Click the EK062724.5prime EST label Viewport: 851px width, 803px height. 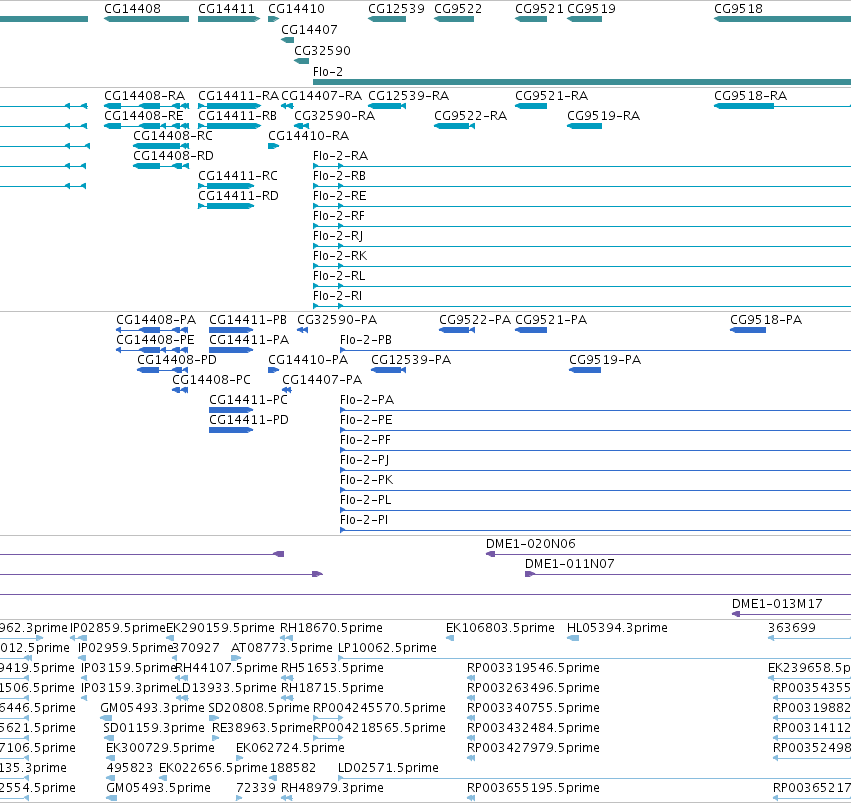290,748
